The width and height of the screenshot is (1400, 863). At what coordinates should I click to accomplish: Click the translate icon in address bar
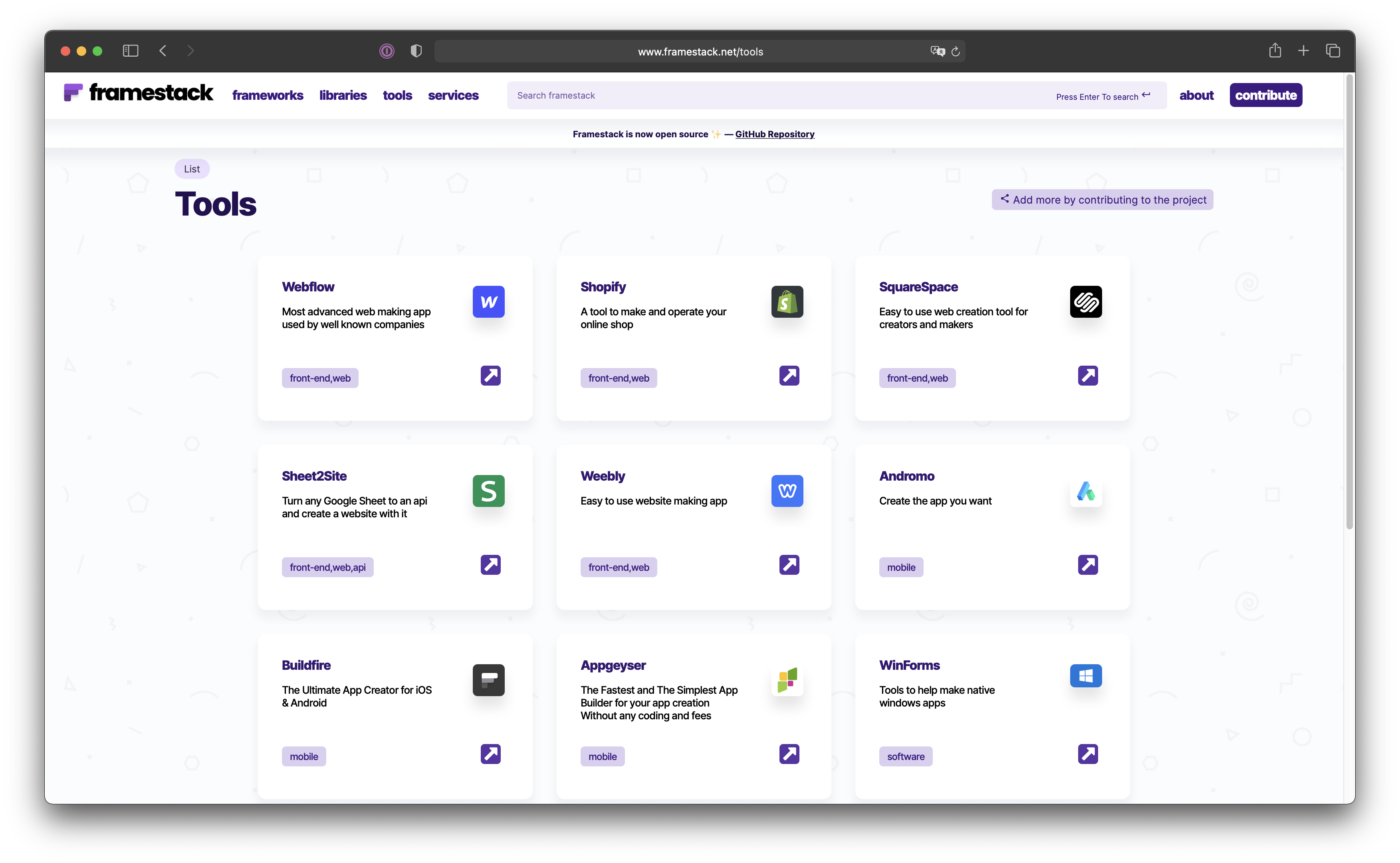pos(937,51)
